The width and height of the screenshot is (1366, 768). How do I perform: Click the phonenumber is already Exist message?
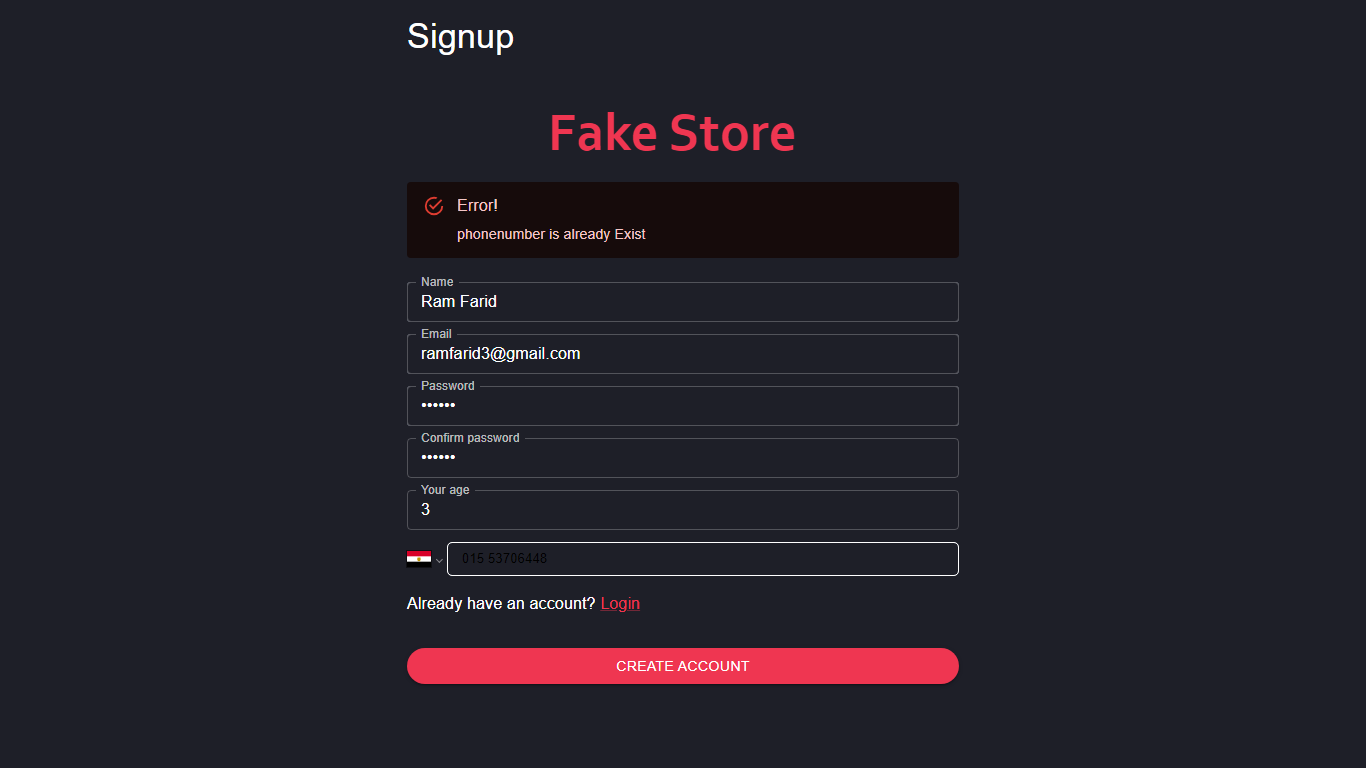551,234
